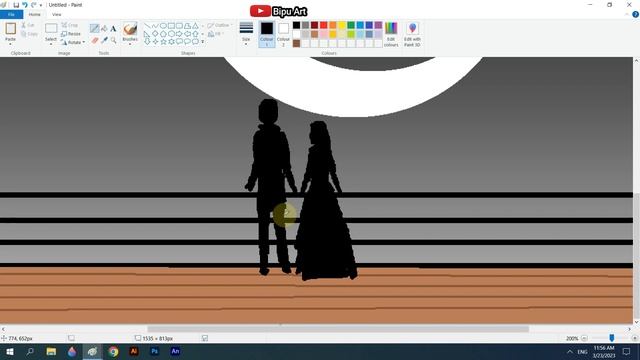The image size is (640, 360).
Task: Click the Paste clipboard icon
Action: pos(10,28)
